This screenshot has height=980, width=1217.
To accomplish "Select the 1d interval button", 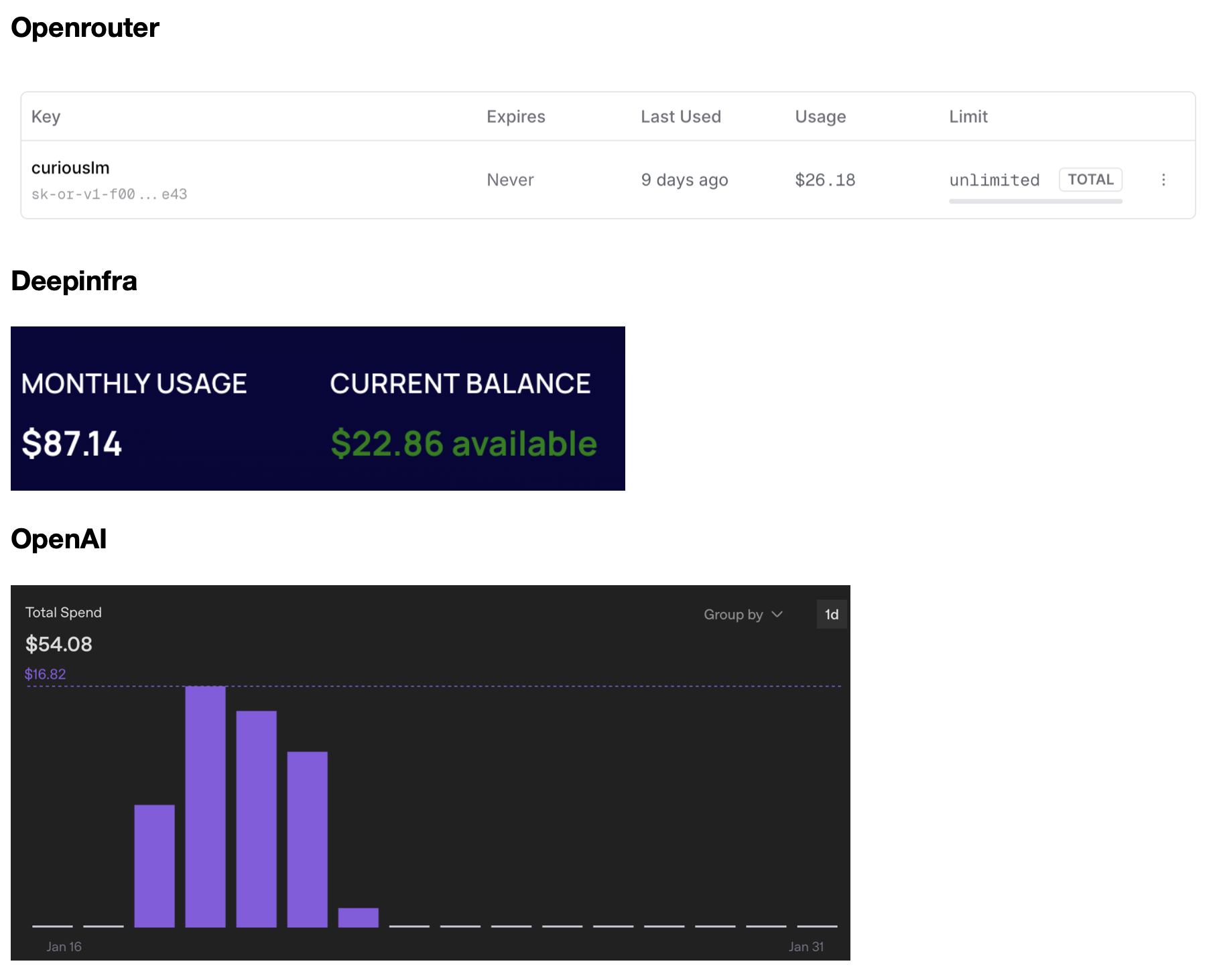I will [832, 615].
